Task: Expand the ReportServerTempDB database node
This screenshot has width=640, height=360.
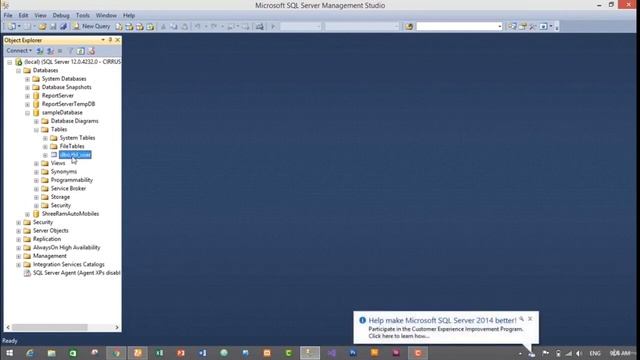Action: [x=27, y=104]
